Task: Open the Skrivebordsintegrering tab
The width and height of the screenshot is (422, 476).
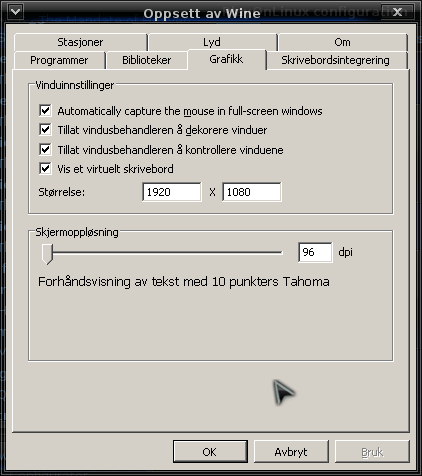Action: [335, 60]
